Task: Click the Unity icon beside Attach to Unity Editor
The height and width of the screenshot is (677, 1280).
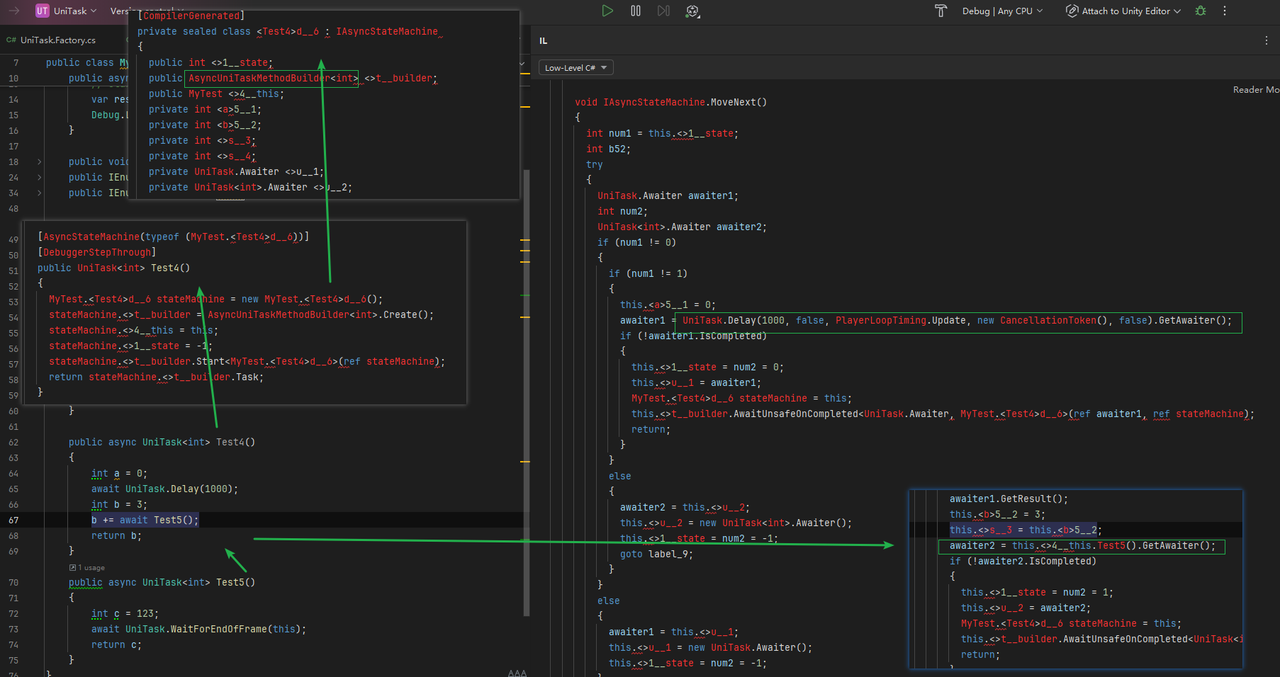Action: (1072, 11)
